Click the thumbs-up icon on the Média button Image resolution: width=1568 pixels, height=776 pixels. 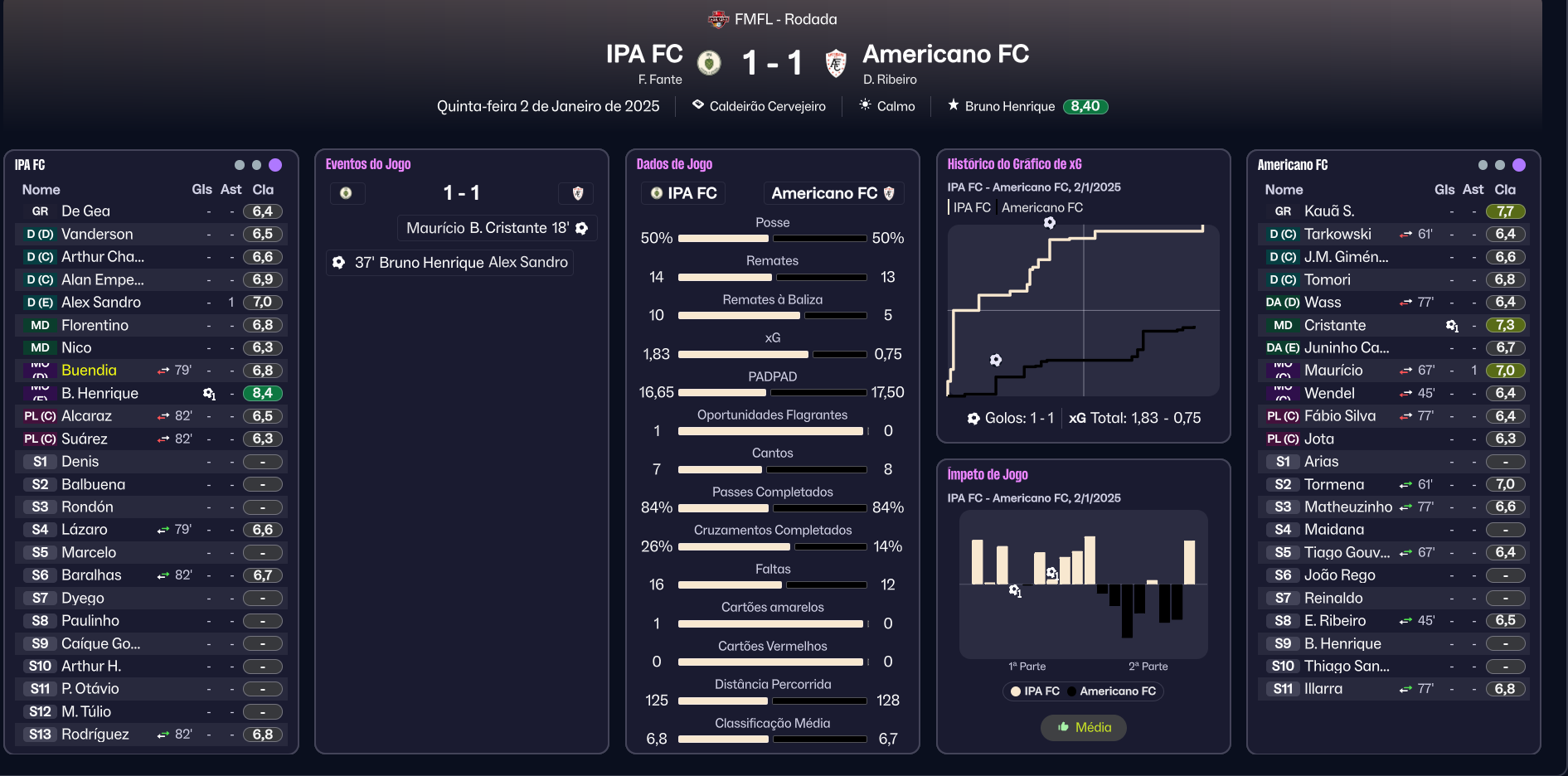[x=1064, y=727]
